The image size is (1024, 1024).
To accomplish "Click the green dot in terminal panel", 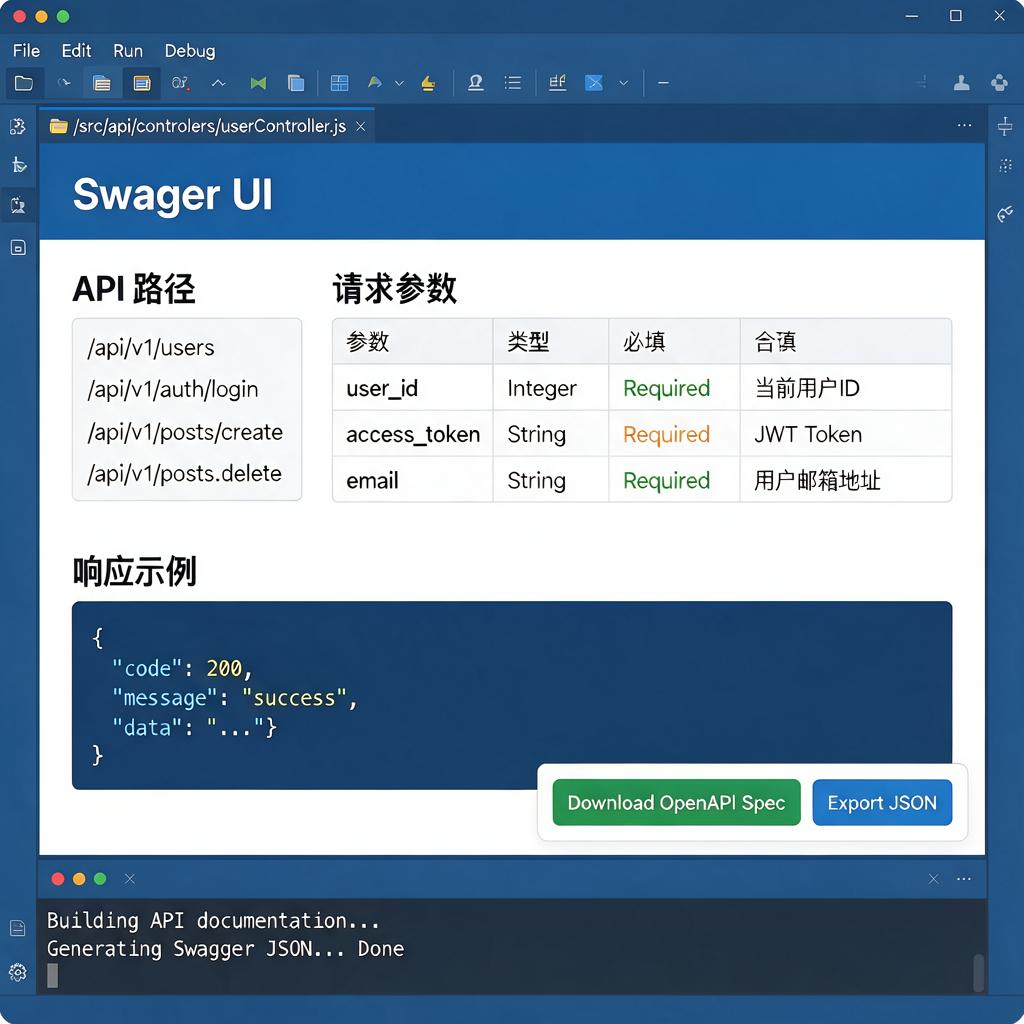I will click(100, 879).
